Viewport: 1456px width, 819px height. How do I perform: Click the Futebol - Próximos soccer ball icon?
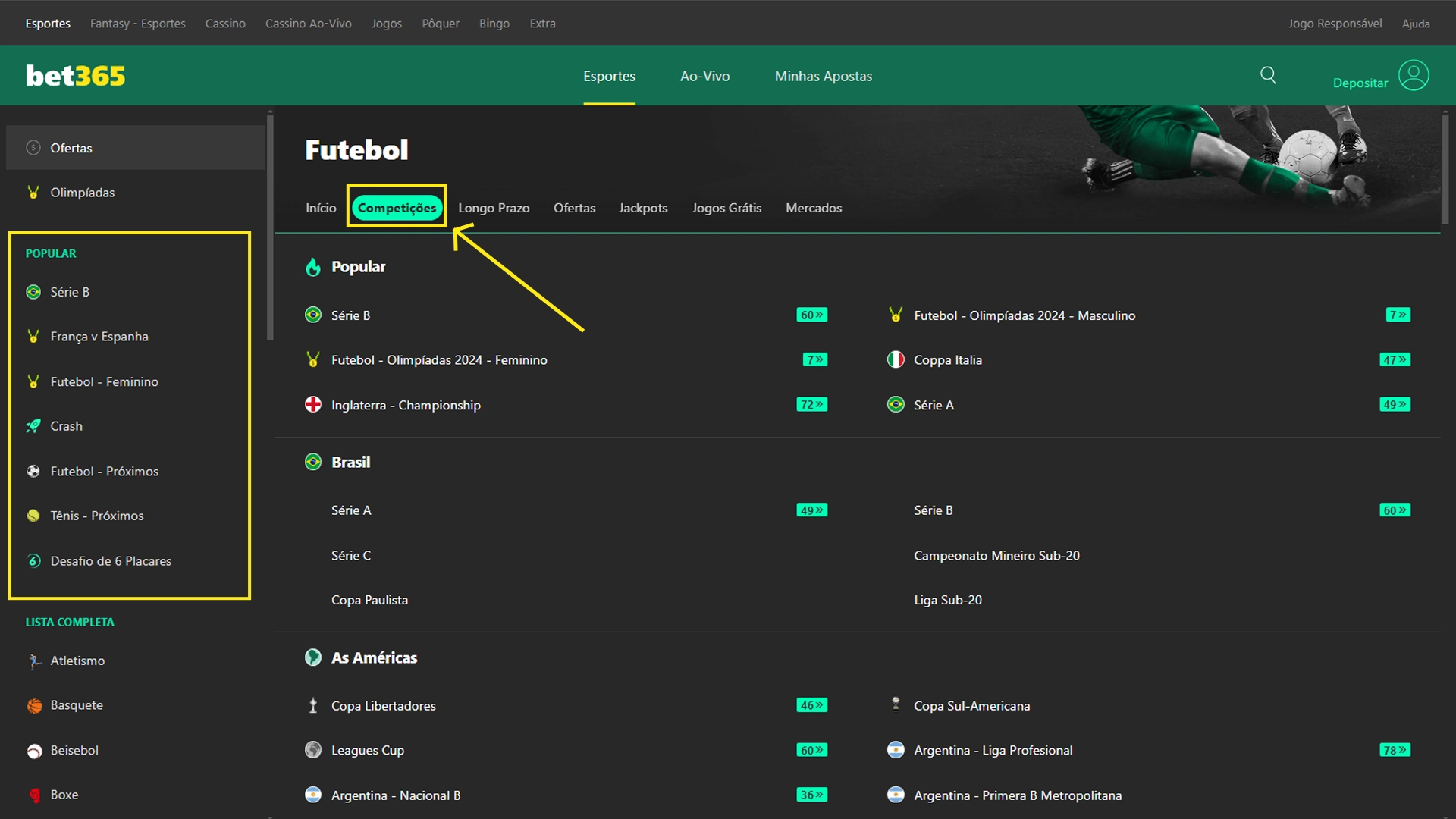coord(33,471)
